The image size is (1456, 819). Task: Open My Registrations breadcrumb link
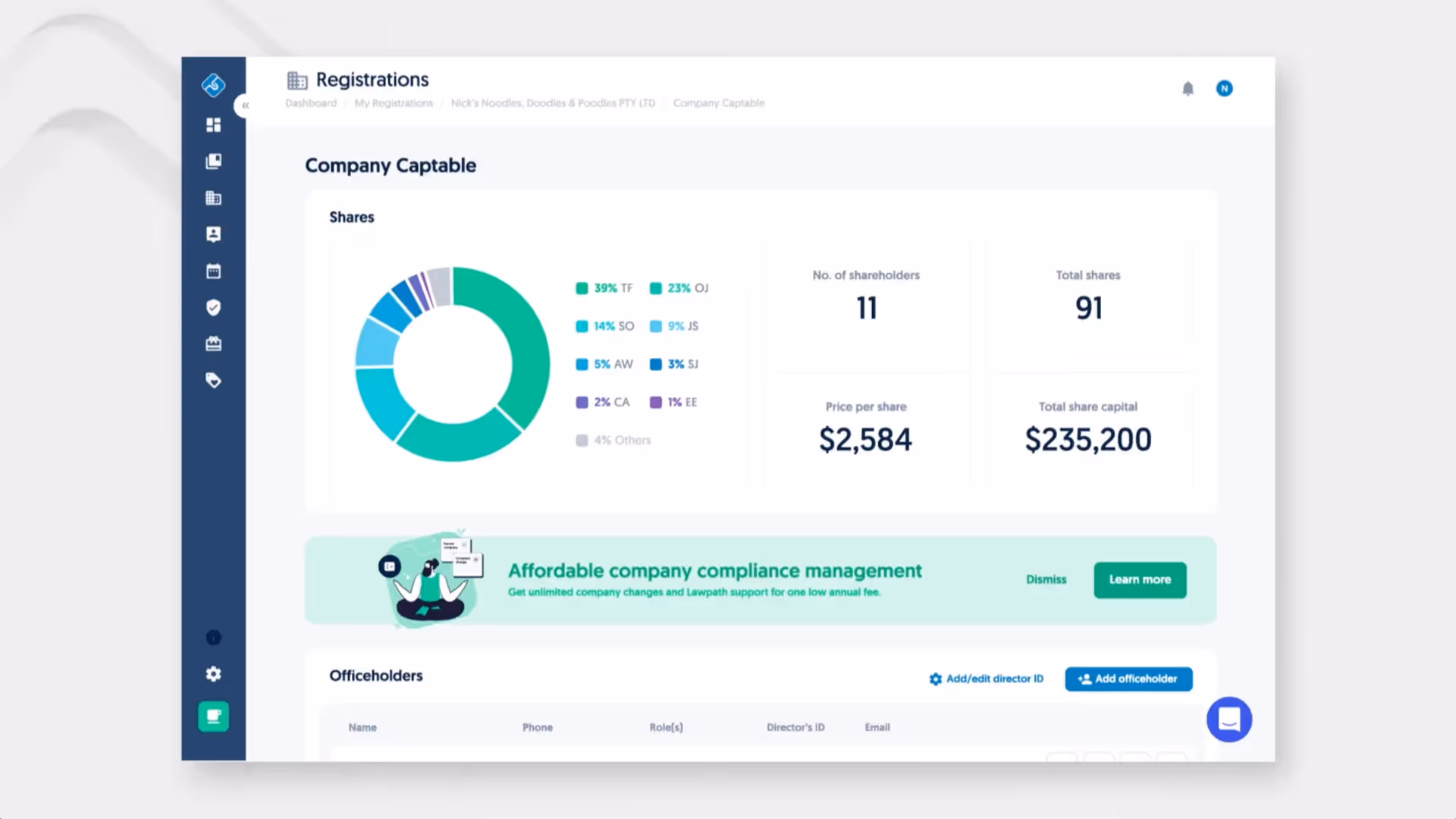click(x=394, y=103)
